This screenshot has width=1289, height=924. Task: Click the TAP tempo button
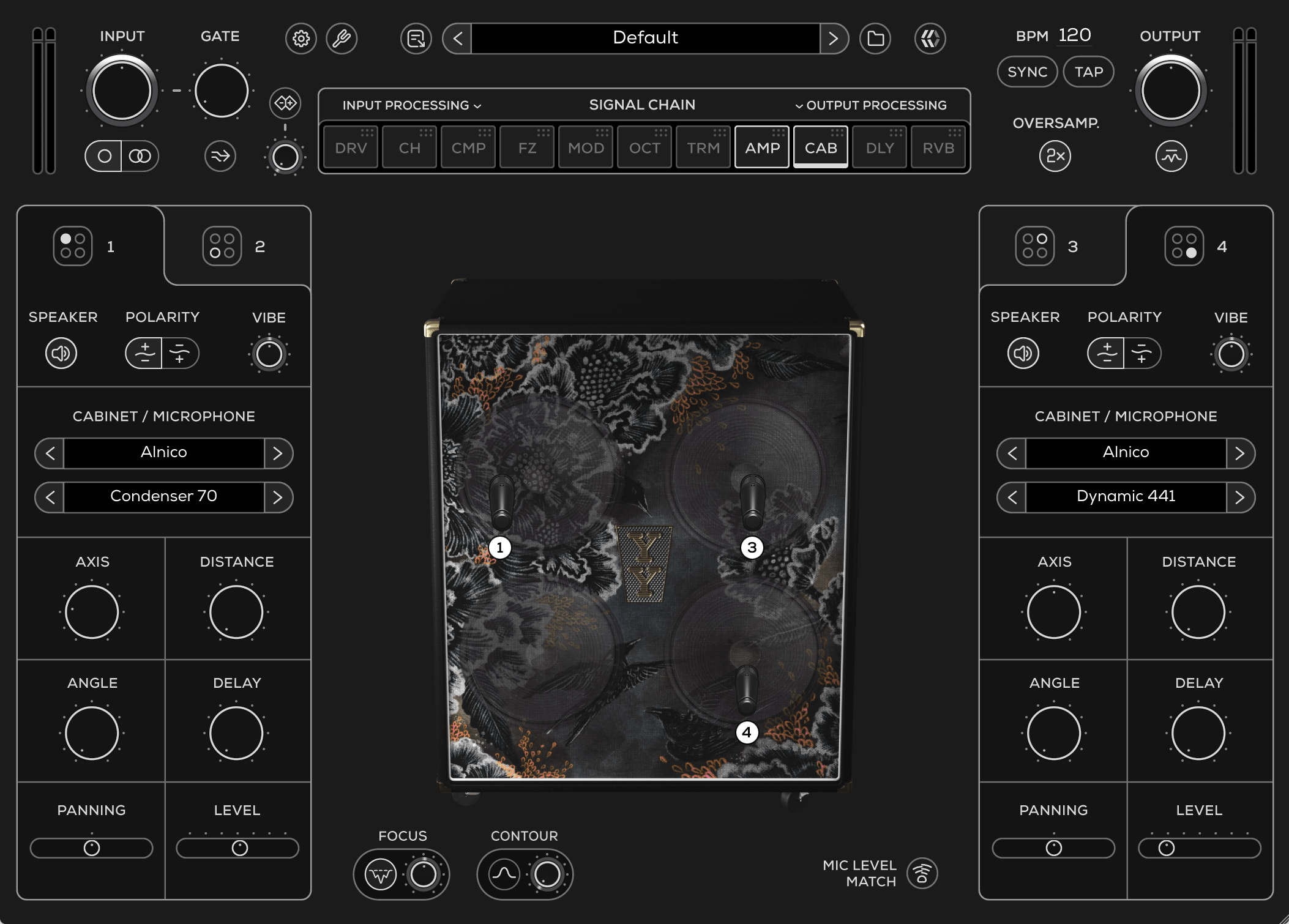click(x=1089, y=72)
